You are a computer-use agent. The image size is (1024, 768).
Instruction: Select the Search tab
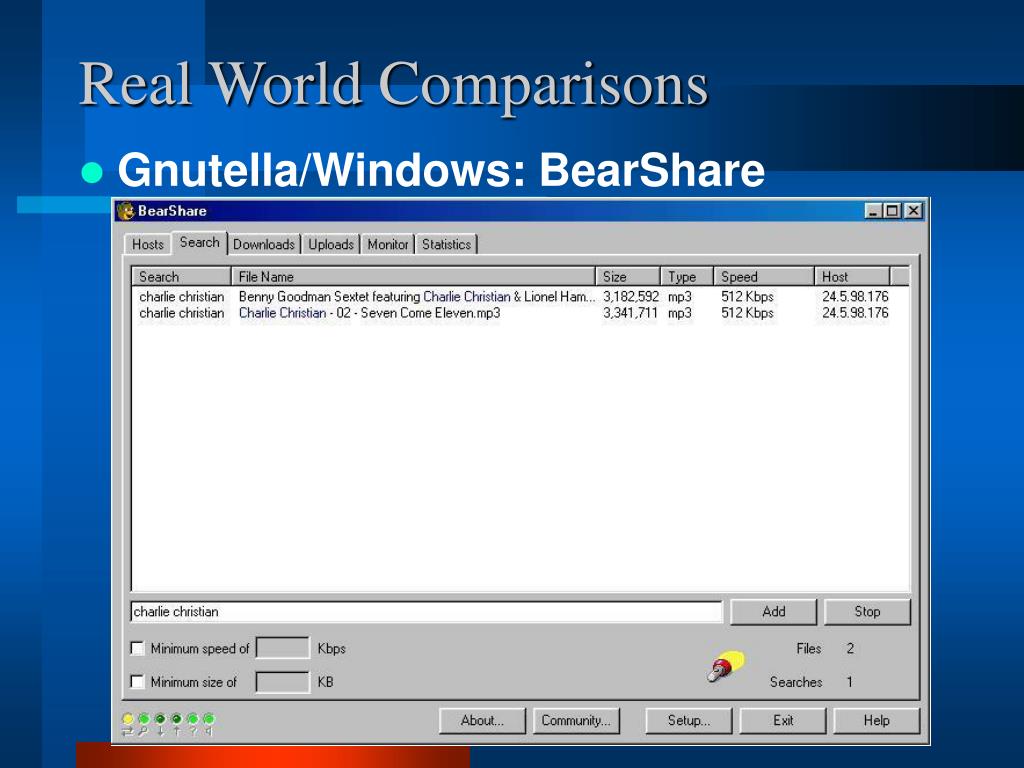[x=200, y=242]
